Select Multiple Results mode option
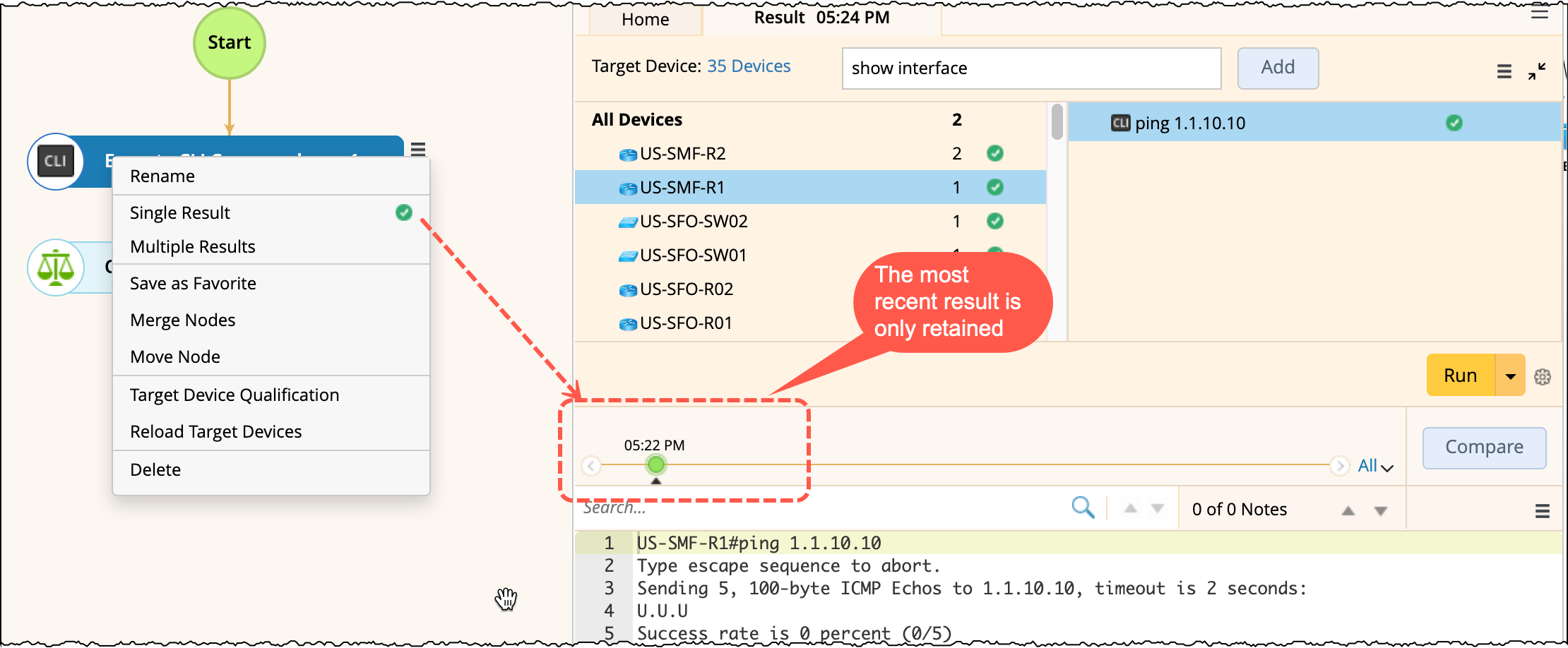The height and width of the screenshot is (648, 1568). (192, 246)
